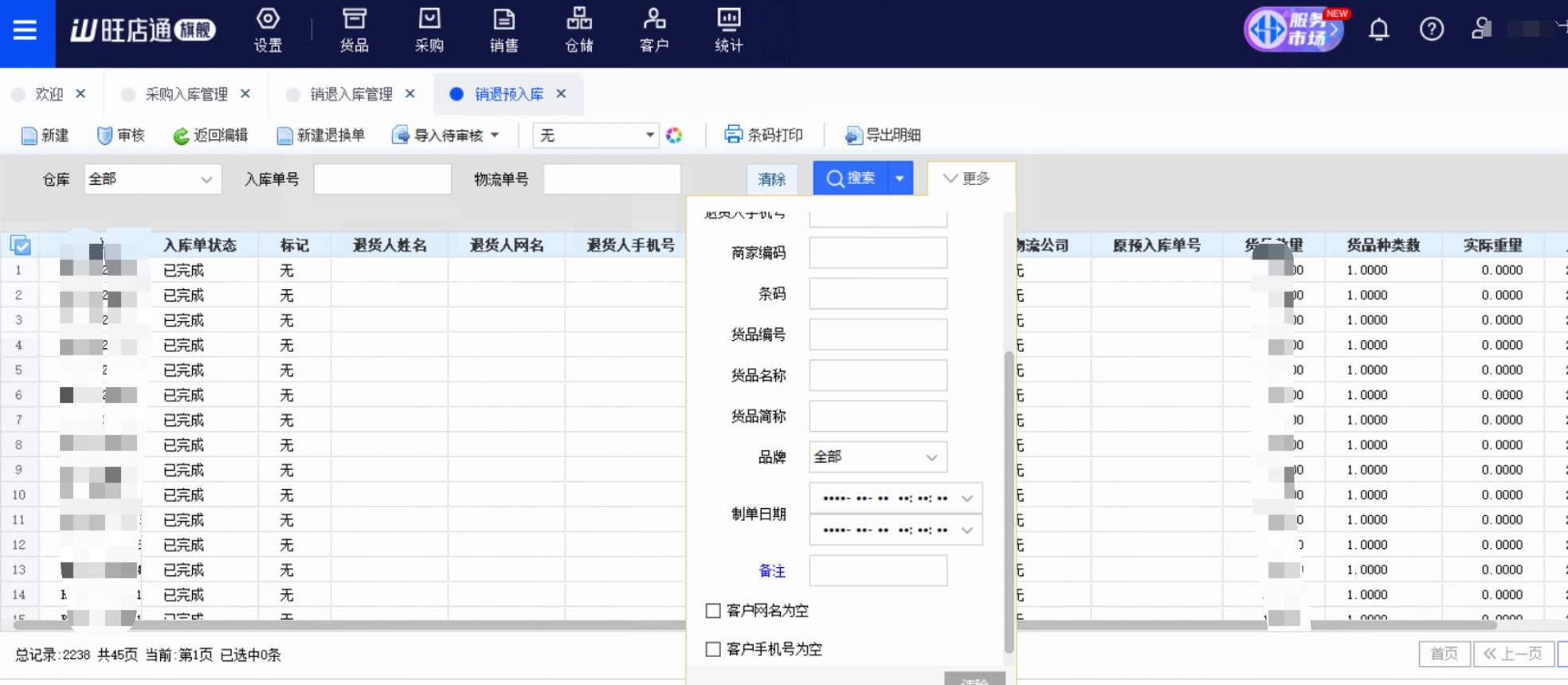The image size is (1568, 685).
Task: Toggle the select-all checkbox in table header
Action: [x=22, y=245]
